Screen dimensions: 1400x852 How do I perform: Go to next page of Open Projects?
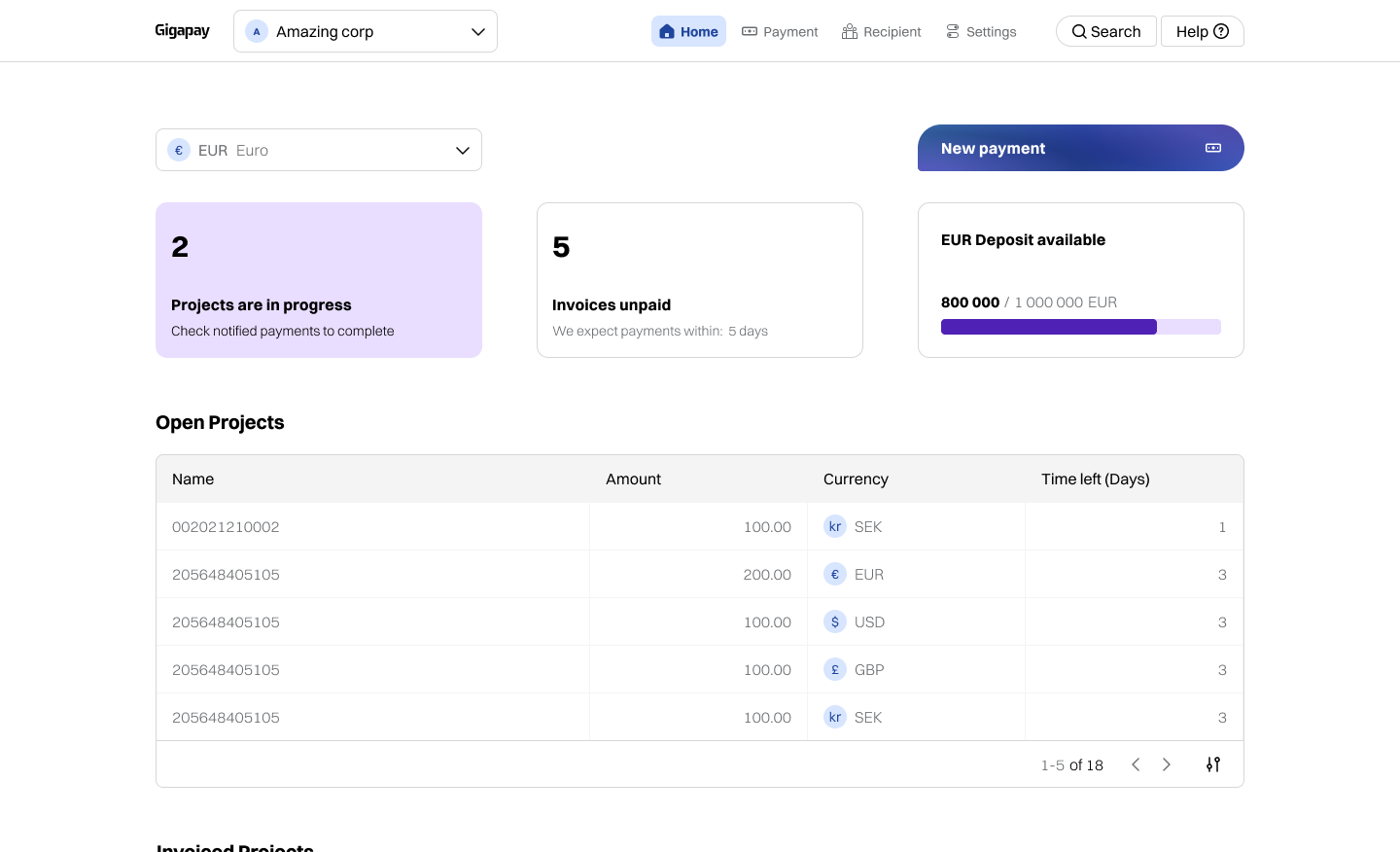click(x=1167, y=764)
